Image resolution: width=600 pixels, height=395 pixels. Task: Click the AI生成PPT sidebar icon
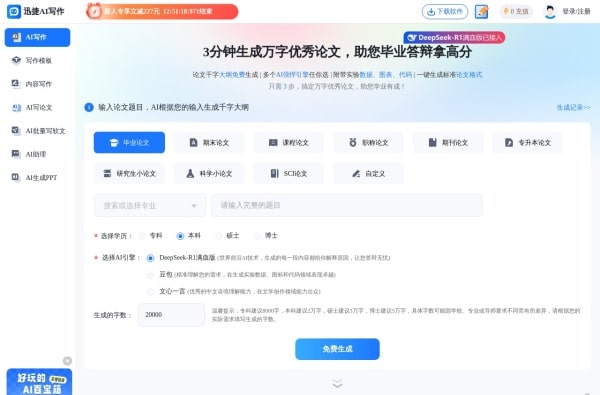16,177
